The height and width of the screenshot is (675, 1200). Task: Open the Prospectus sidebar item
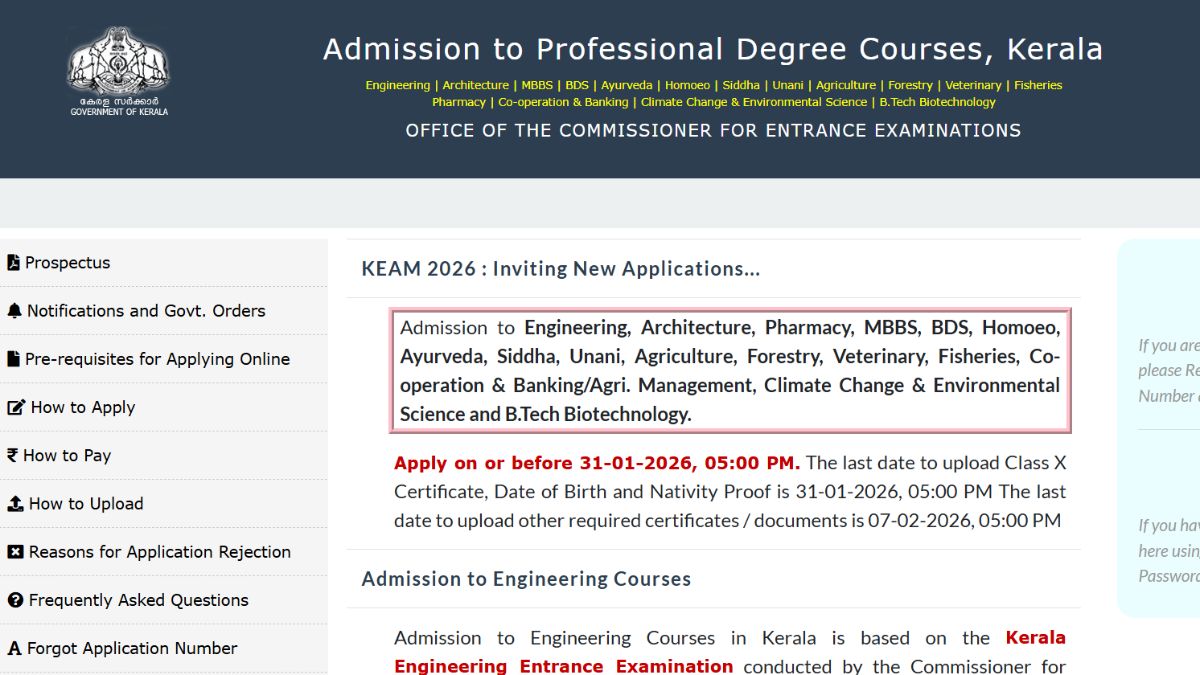coord(68,263)
